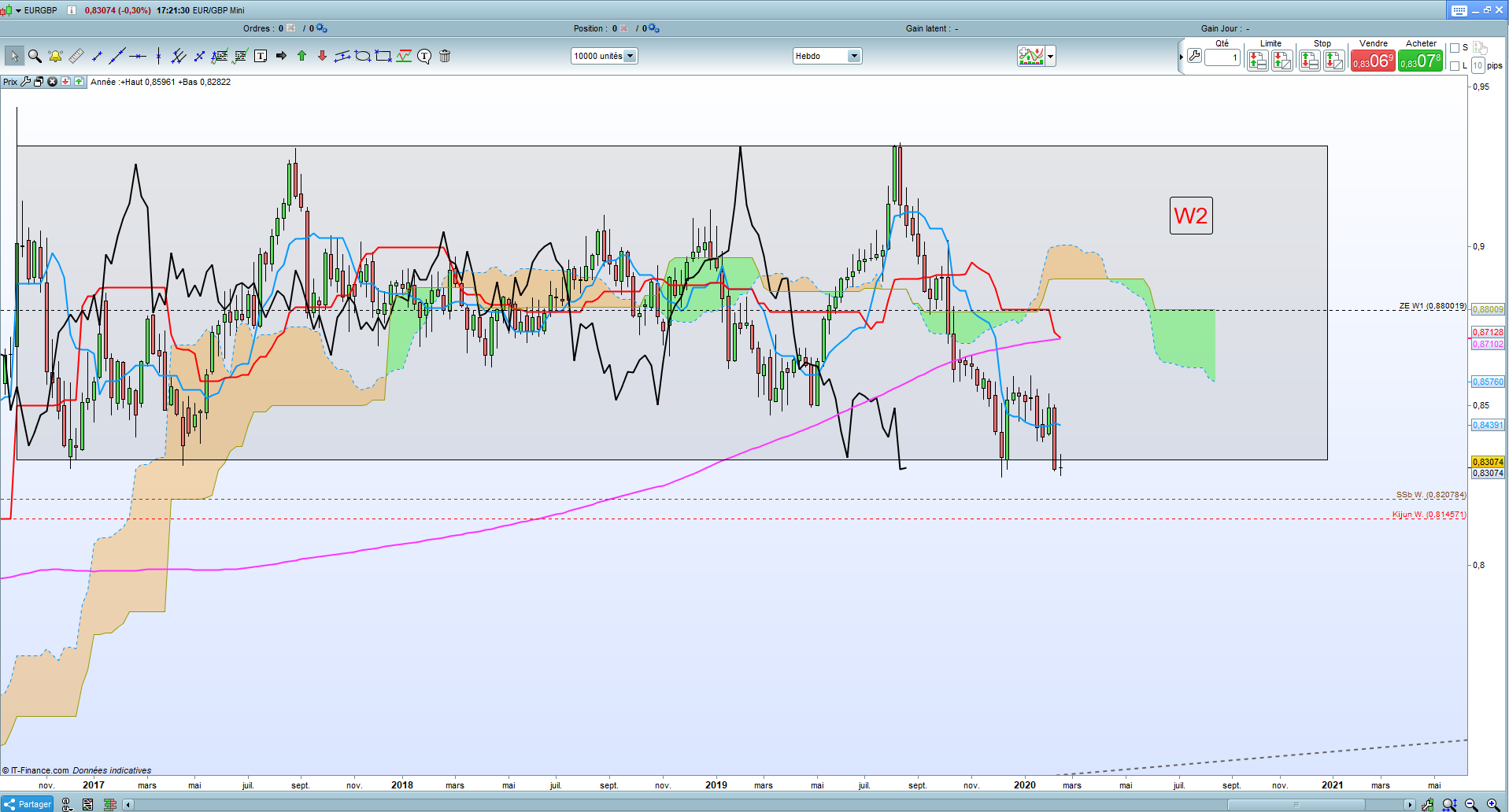Click the Acheter buy price button
1509x812 pixels.
point(1420,61)
